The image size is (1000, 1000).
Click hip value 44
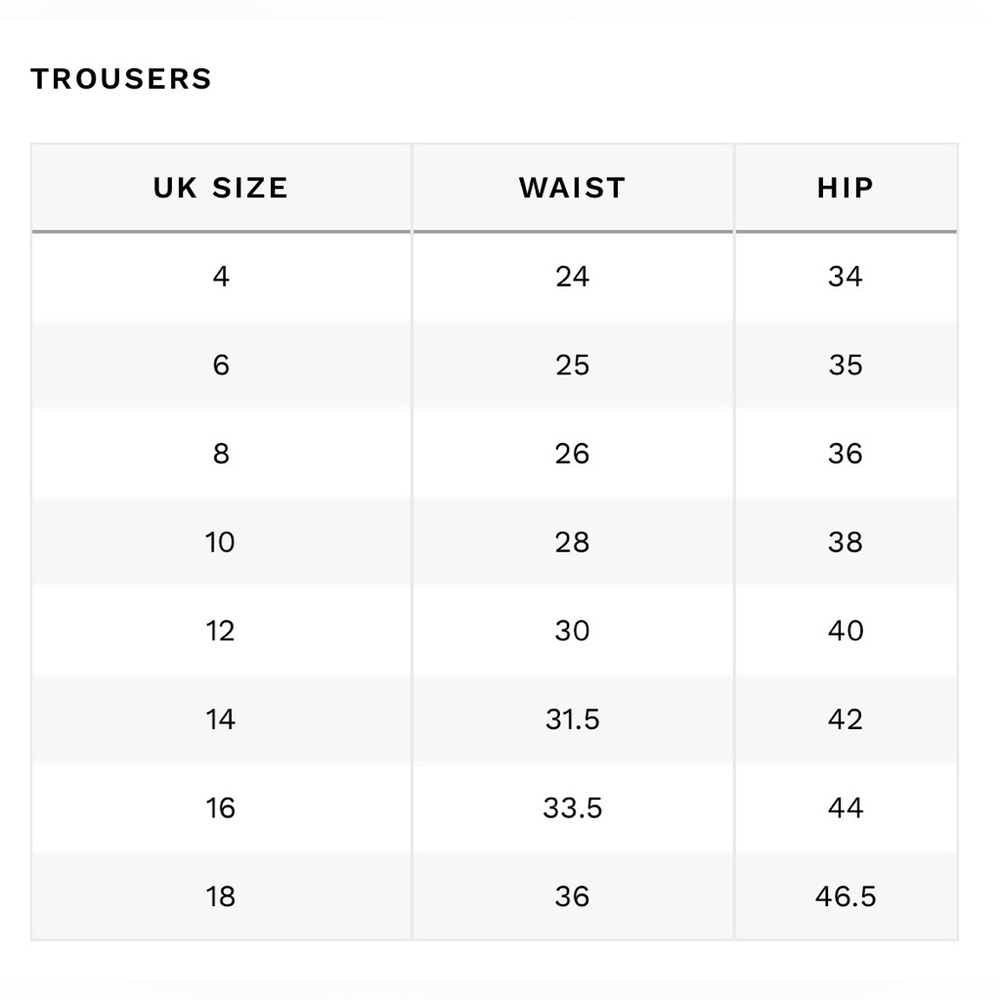tap(845, 808)
